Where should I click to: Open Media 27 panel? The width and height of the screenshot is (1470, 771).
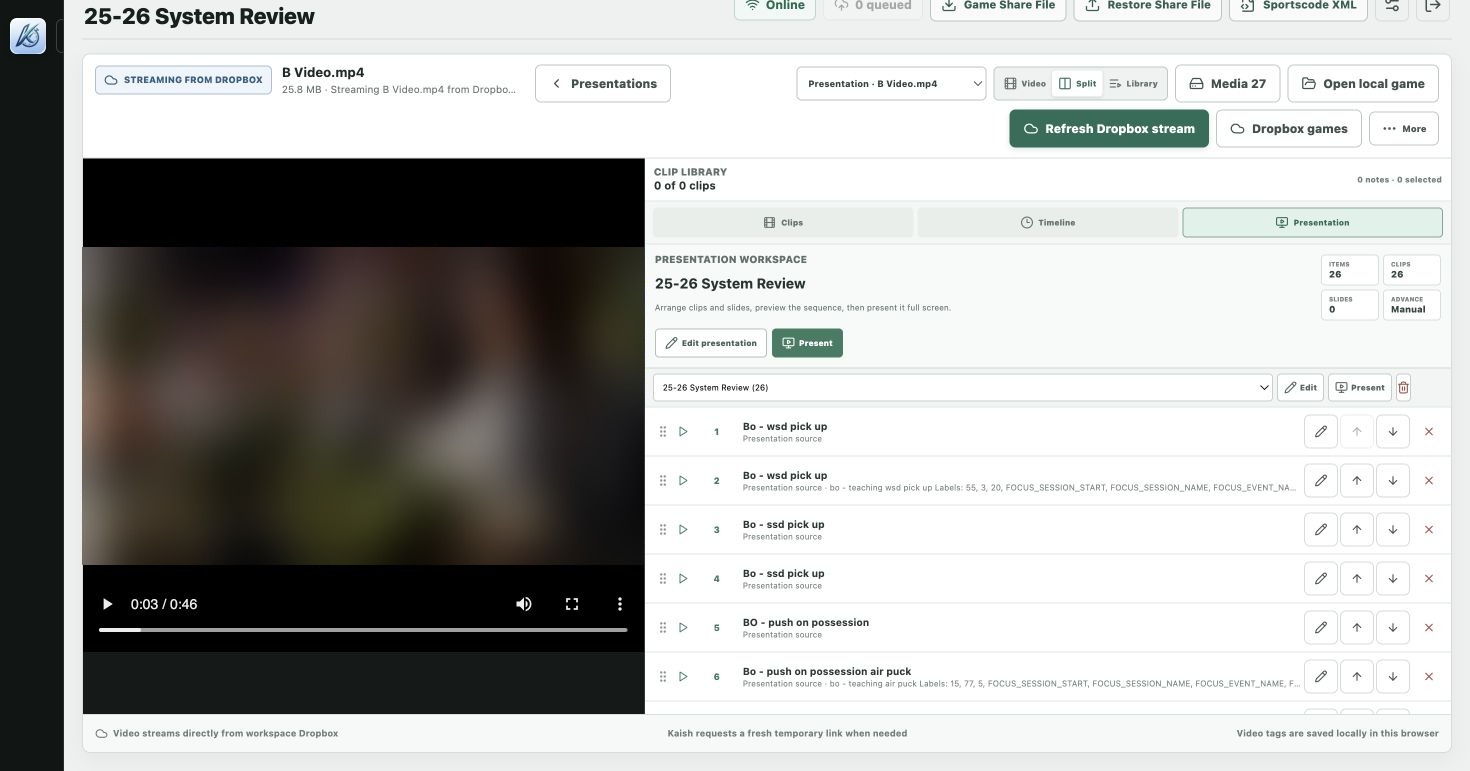pos(1227,84)
